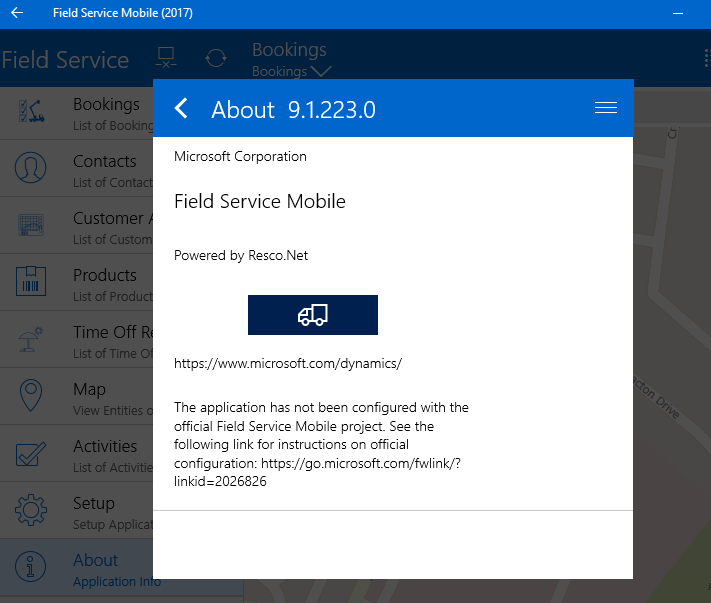The width and height of the screenshot is (711, 603).
Task: Open the Contacts menu item
Action: 77,168
